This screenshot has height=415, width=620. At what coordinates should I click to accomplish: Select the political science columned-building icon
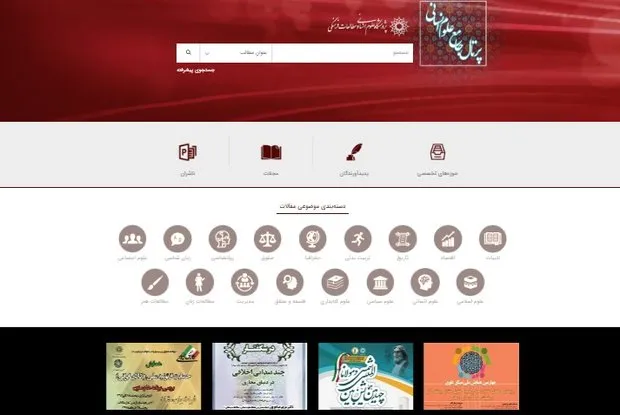380,282
